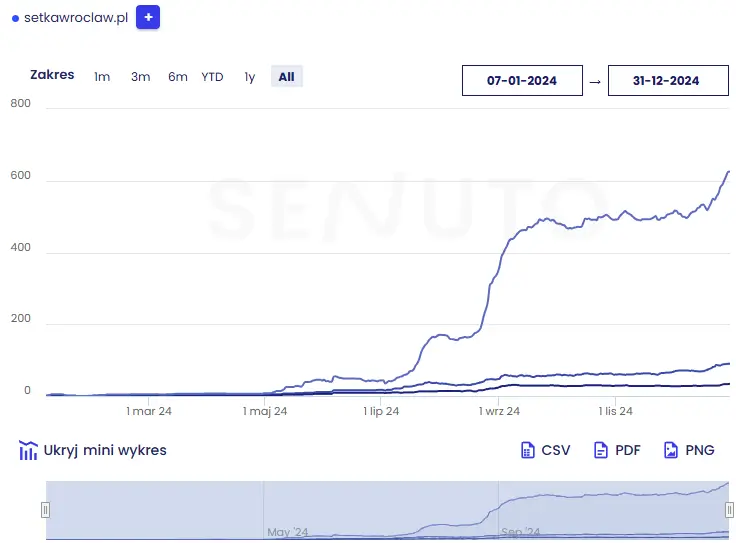Click the 1 maj 24 axis label
This screenshot has width=736, height=543.
pos(265,411)
